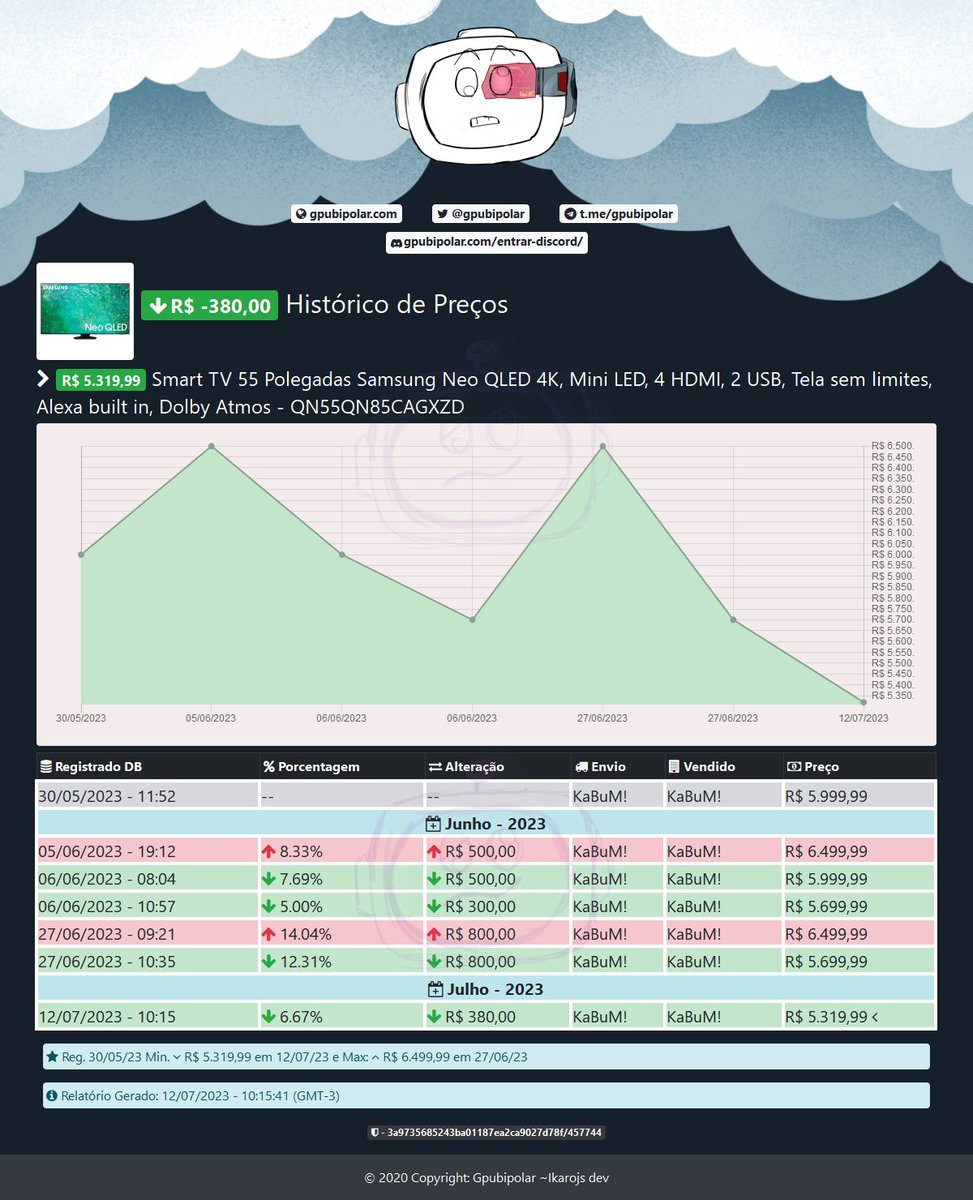Image resolution: width=973 pixels, height=1200 pixels.
Task: Click the chart point at 12/07/2023 lowest price
Action: coord(863,702)
